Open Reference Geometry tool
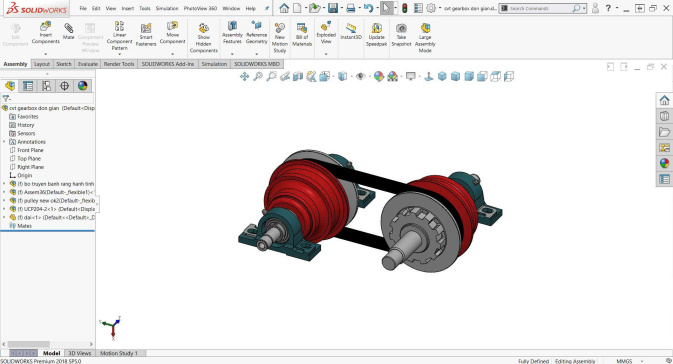 pos(257,33)
